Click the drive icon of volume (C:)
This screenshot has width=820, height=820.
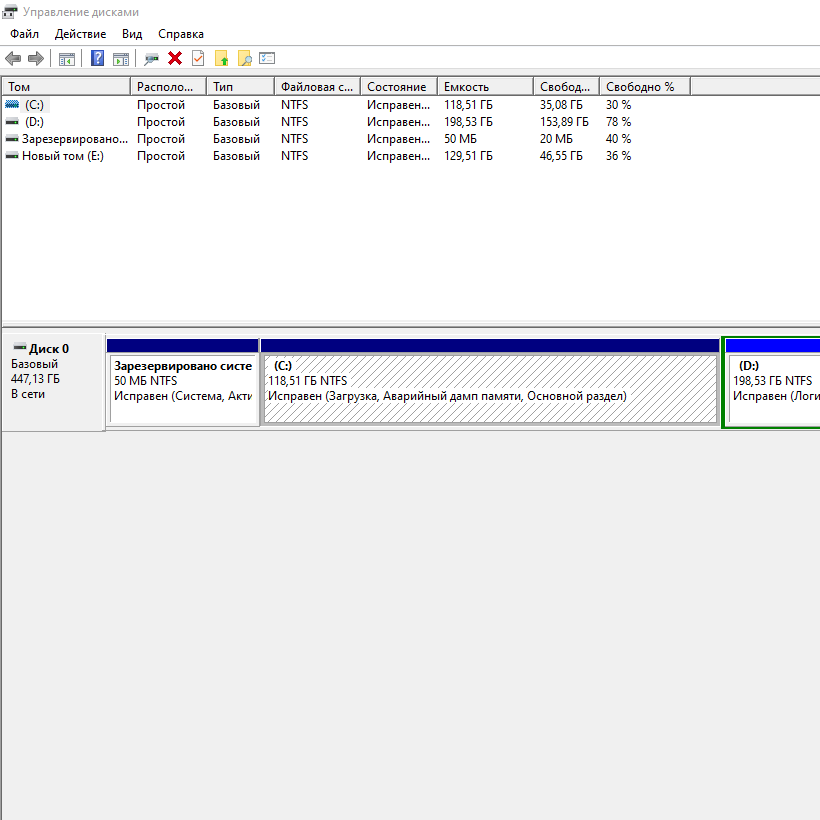pos(12,105)
